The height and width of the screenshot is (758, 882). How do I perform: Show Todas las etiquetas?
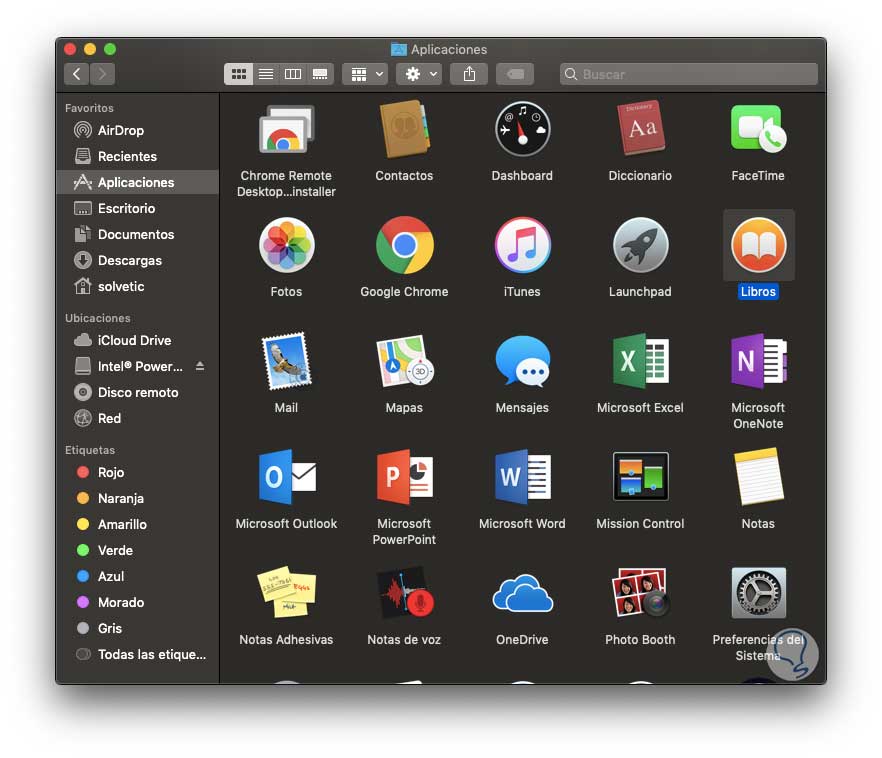(x=137, y=654)
